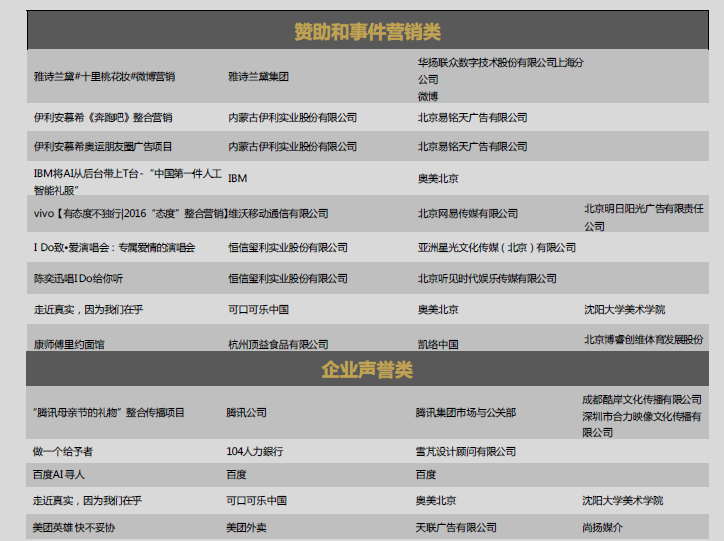This screenshot has width=724, height=541.
Task: Click the 杭州顶益食品有限公司 cell
Action: [278, 344]
